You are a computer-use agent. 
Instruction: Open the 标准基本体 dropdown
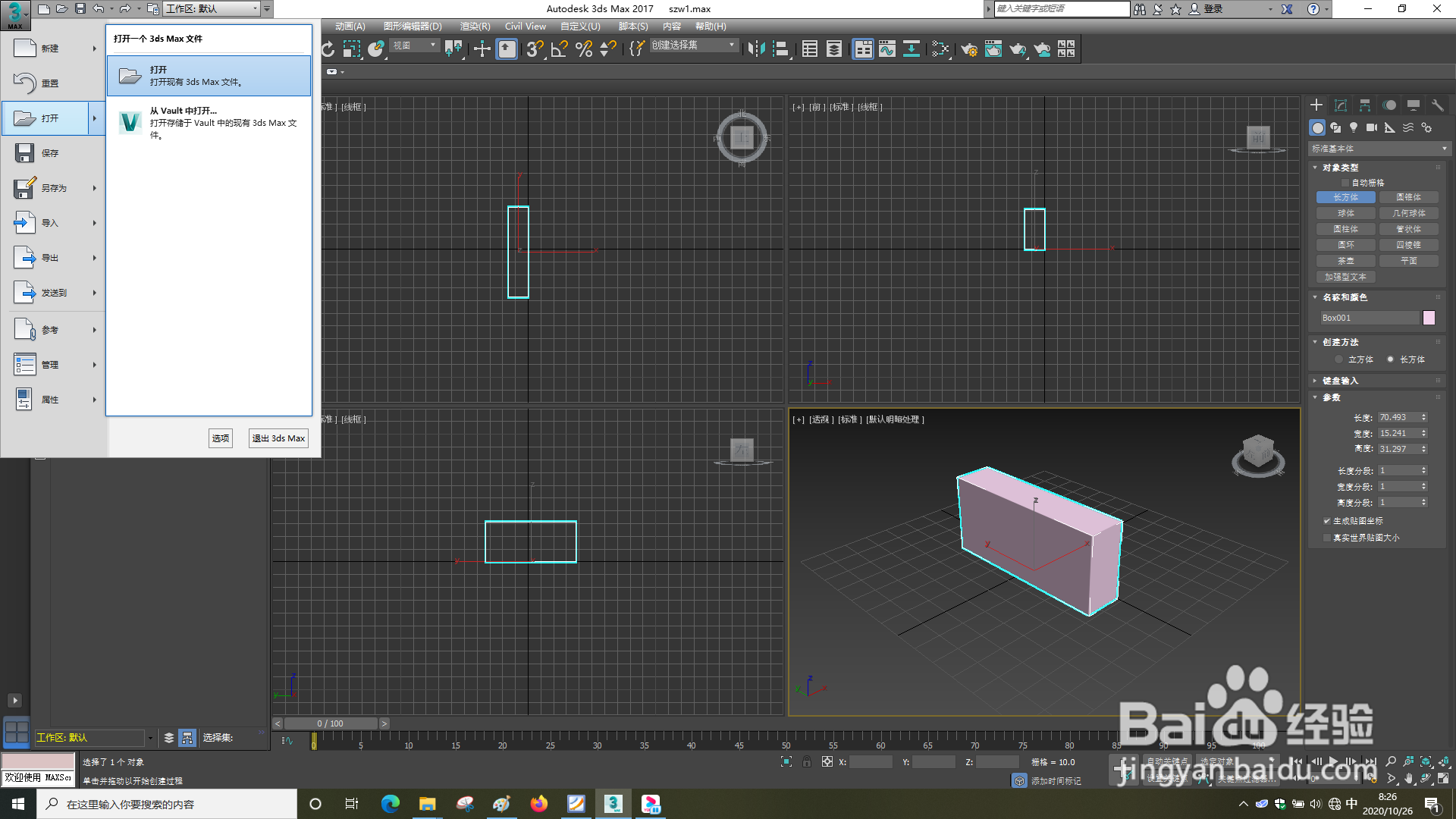pyautogui.click(x=1445, y=148)
